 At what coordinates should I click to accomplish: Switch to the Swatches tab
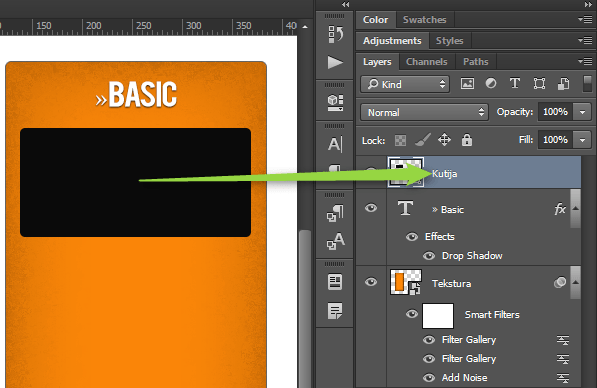pyautogui.click(x=425, y=19)
